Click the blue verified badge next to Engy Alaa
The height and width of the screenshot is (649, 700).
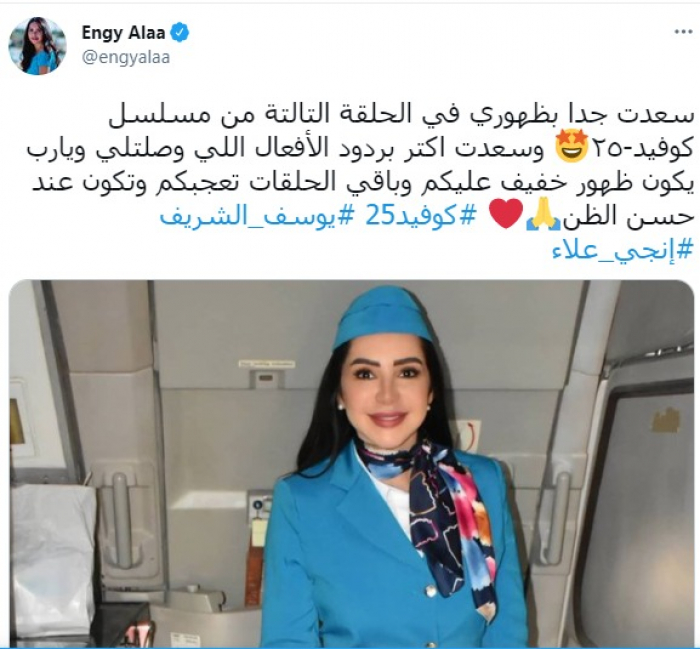tap(179, 33)
